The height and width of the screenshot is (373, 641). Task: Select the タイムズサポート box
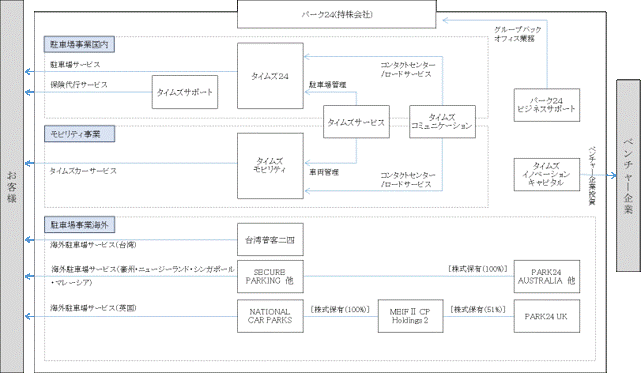[x=185, y=92]
